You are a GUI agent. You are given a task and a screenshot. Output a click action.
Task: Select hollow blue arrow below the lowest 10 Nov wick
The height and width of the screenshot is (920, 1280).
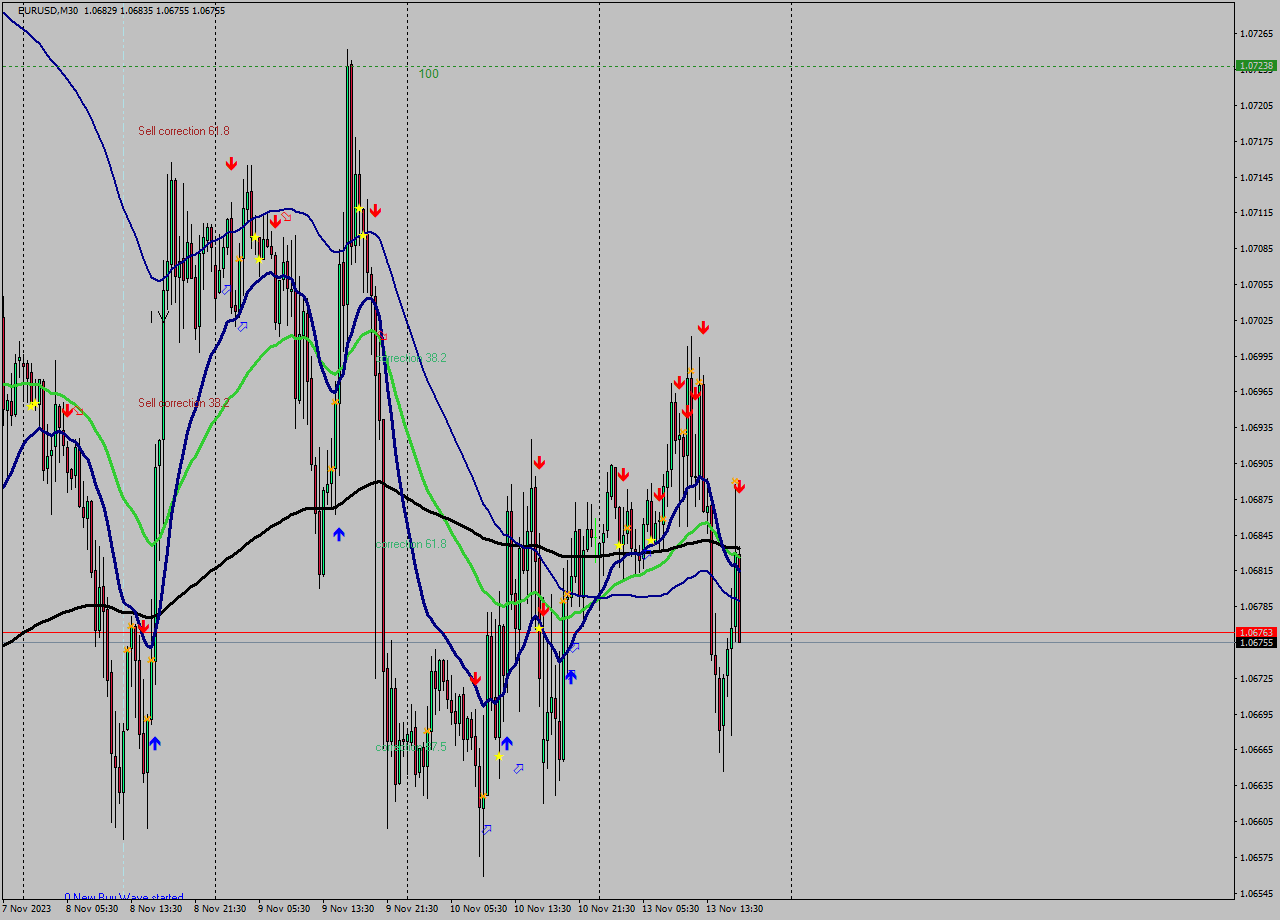[487, 830]
